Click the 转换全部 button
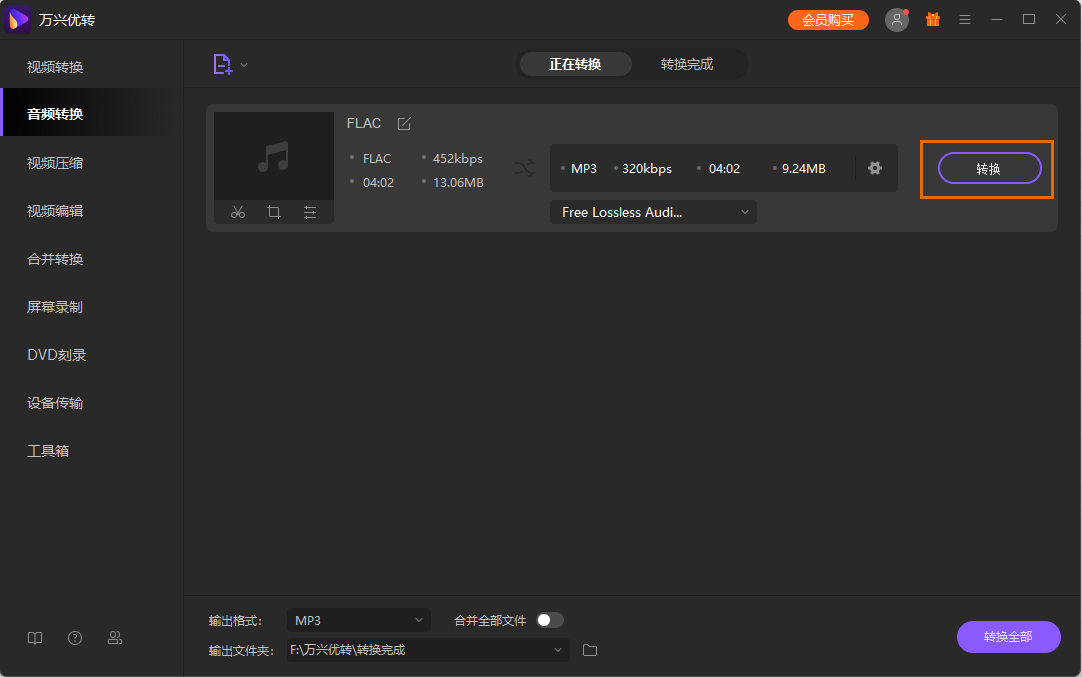Image resolution: width=1082 pixels, height=677 pixels. 1008,637
